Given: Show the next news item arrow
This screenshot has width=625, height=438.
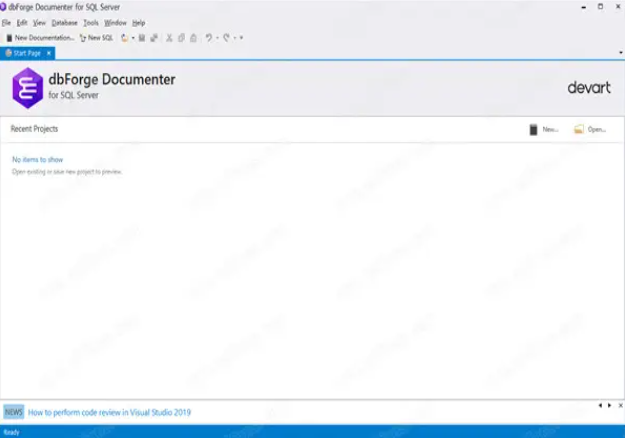Looking at the screenshot, I should pyautogui.click(x=609, y=406).
